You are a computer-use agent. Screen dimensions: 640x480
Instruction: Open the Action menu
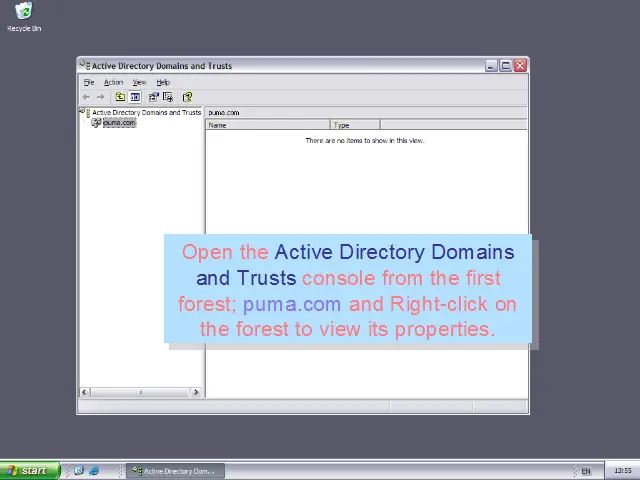point(113,82)
